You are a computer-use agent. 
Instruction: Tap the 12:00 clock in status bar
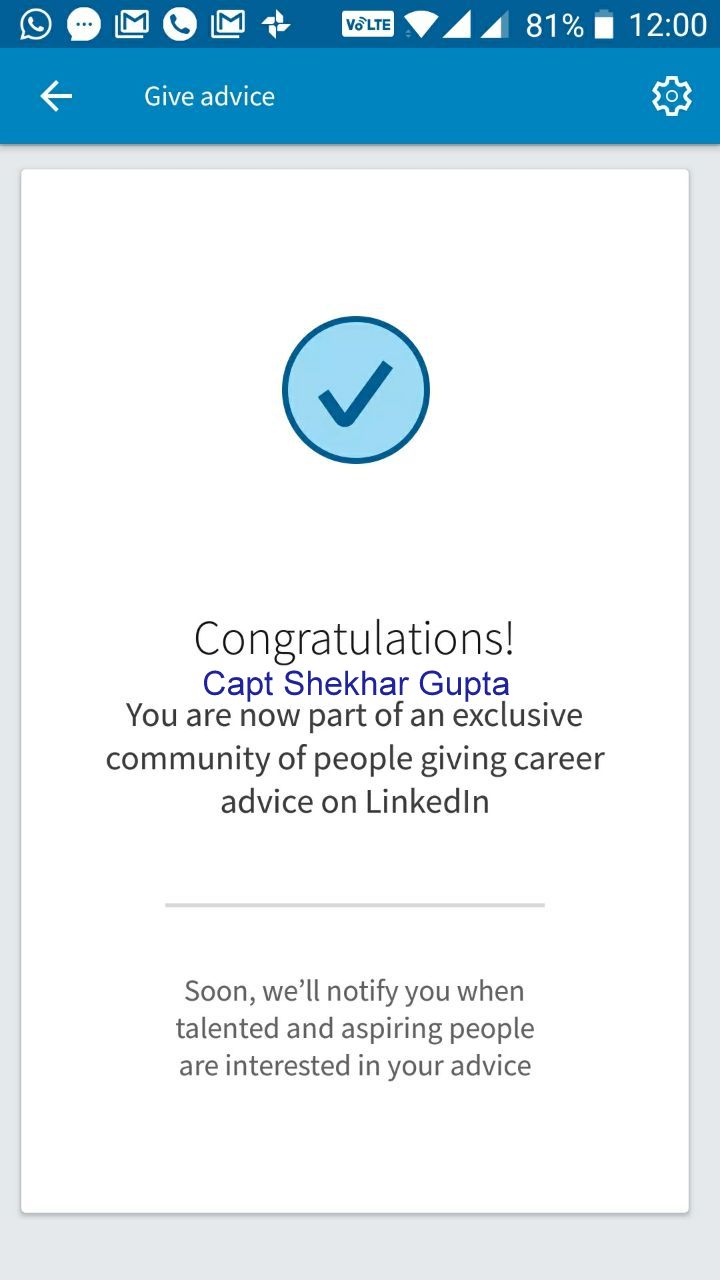tap(667, 24)
